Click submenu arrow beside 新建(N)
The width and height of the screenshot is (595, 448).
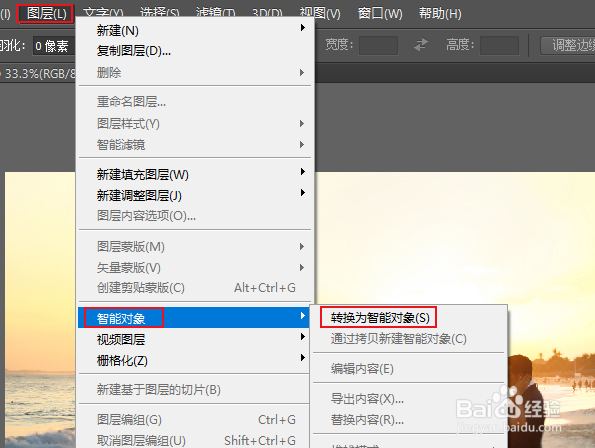302,28
